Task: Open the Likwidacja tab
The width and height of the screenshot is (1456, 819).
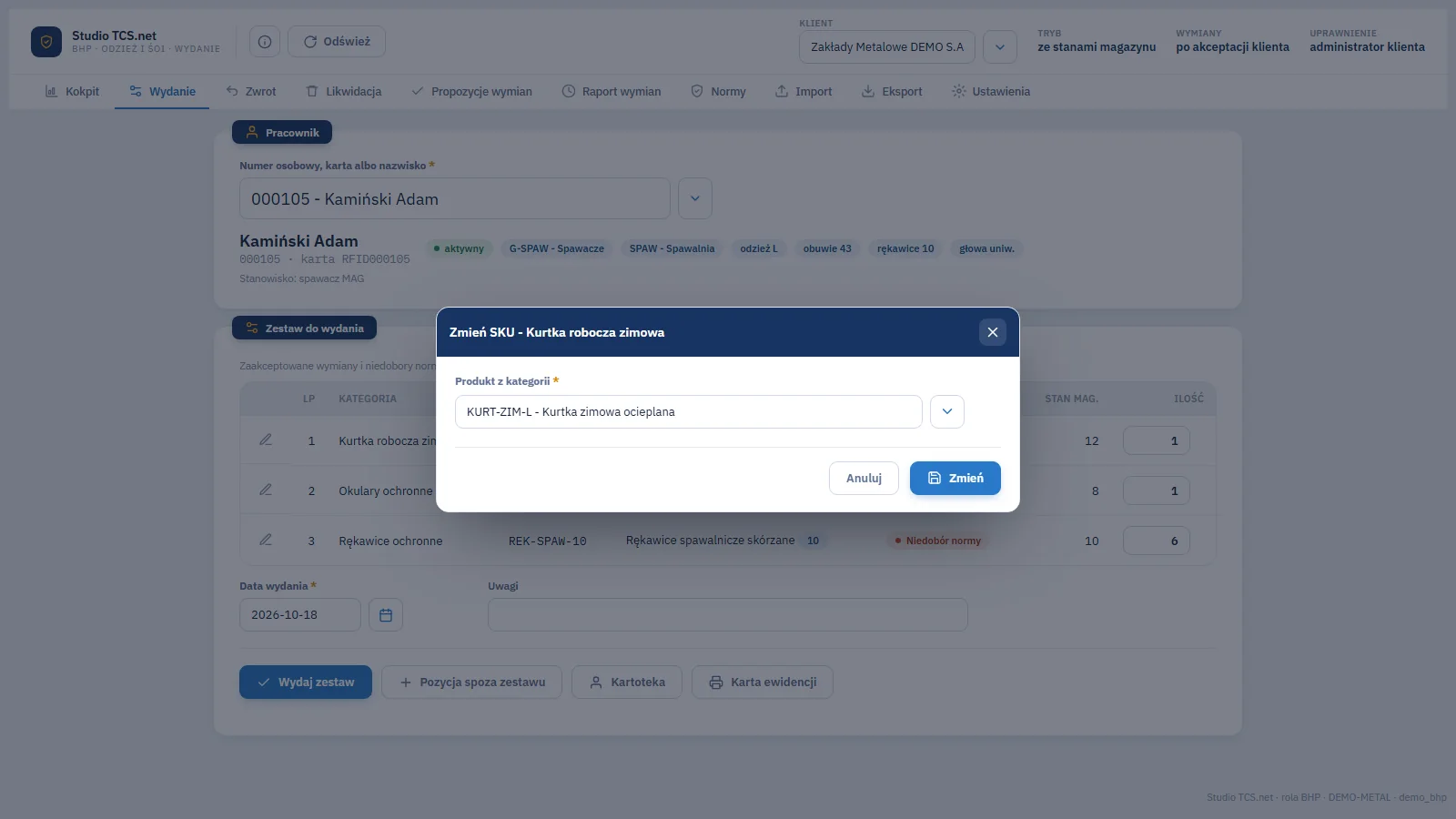Action: [x=344, y=92]
